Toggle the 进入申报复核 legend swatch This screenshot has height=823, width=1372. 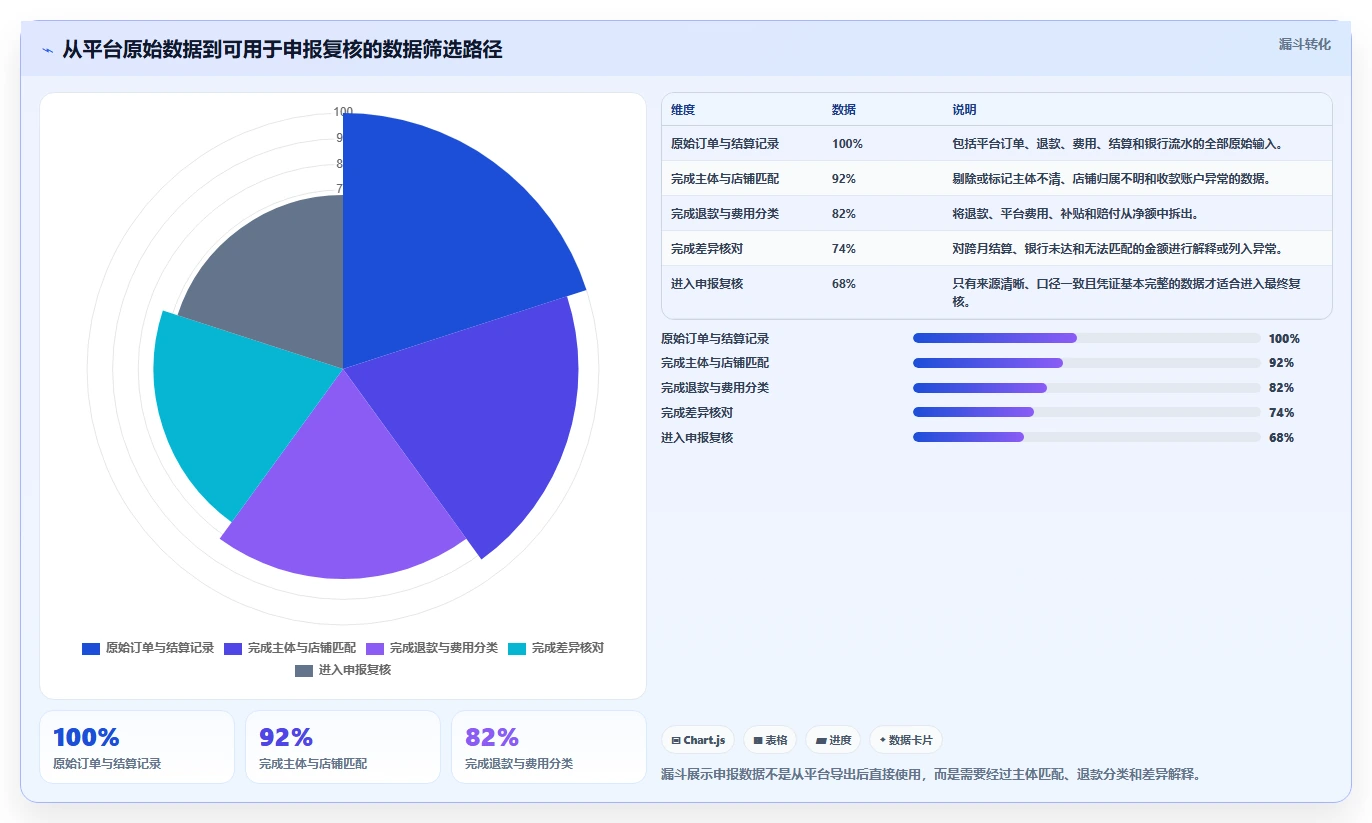click(304, 670)
